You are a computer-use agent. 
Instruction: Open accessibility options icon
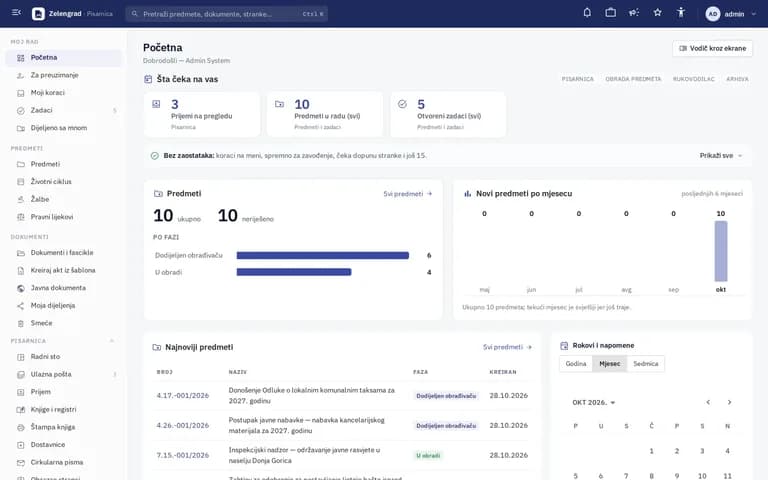(x=681, y=13)
